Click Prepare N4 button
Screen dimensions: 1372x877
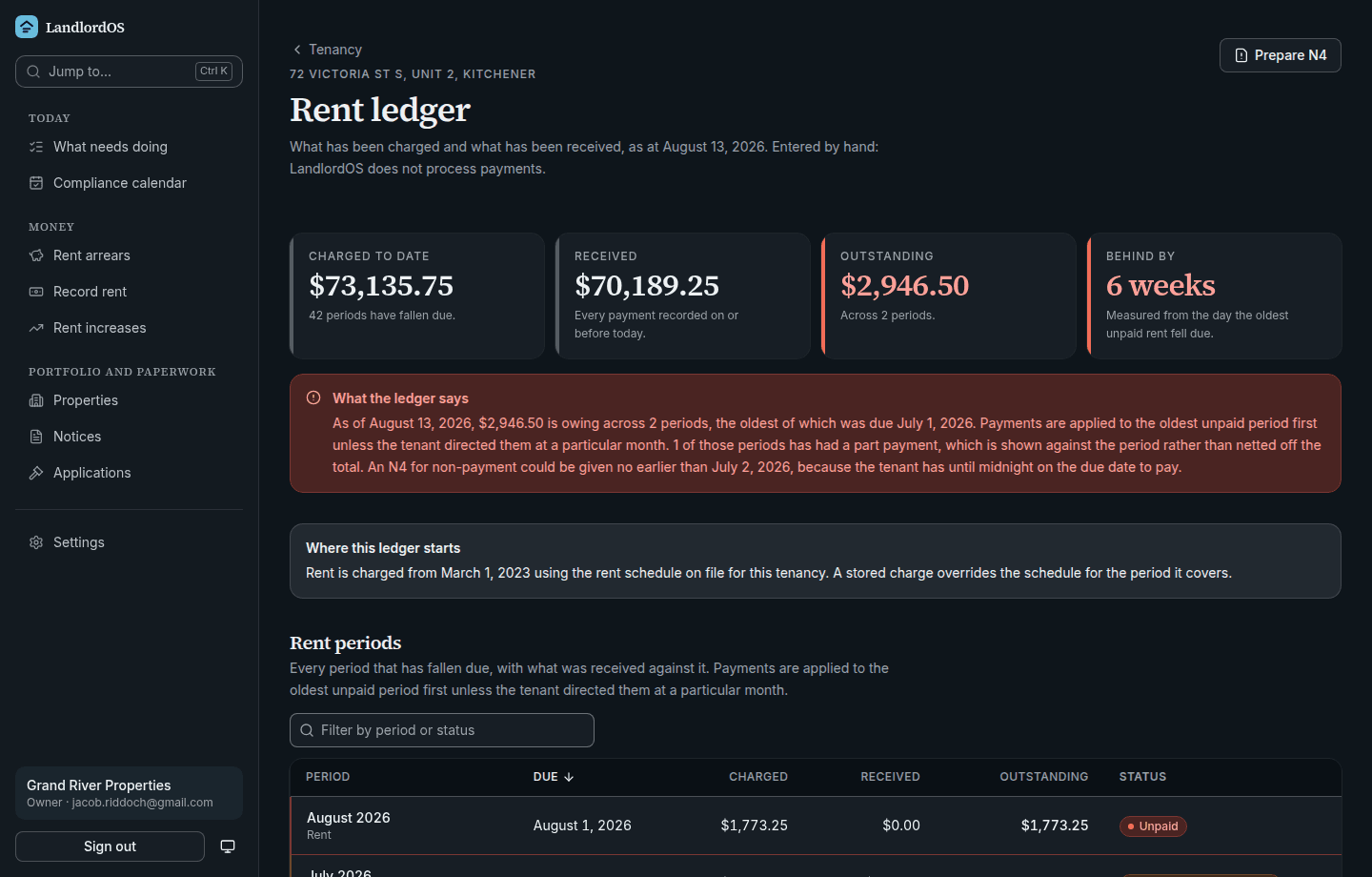pos(1280,55)
